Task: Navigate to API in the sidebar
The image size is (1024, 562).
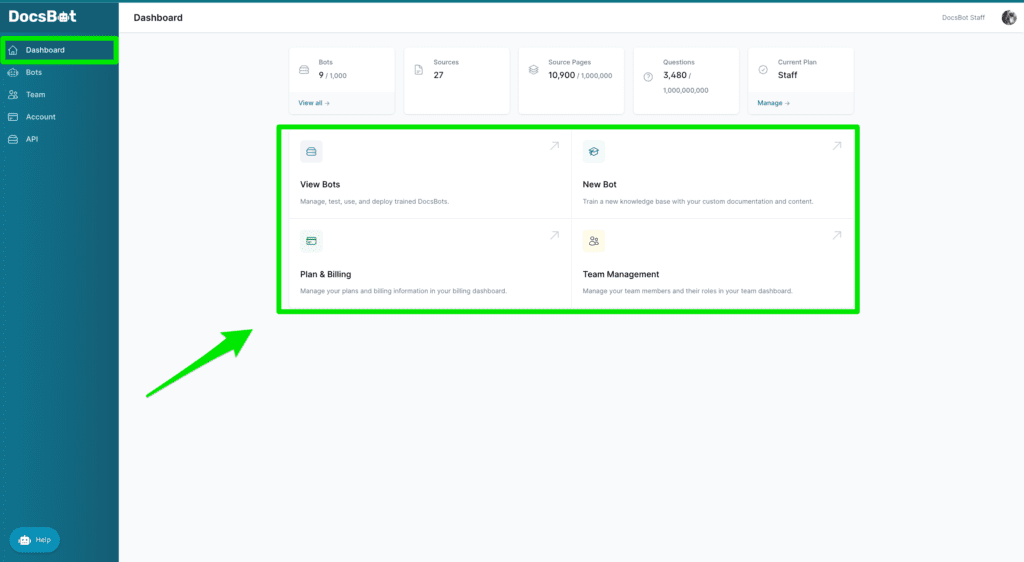Action: [x=32, y=139]
